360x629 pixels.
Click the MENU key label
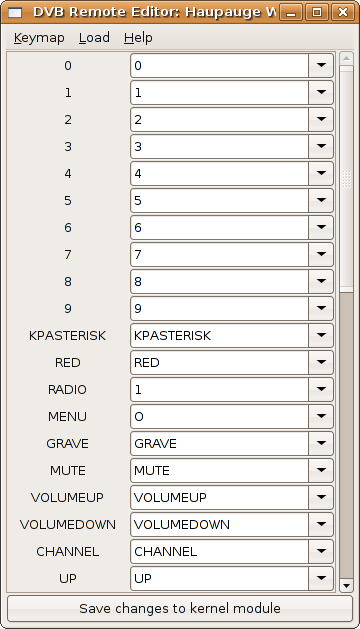(67, 416)
